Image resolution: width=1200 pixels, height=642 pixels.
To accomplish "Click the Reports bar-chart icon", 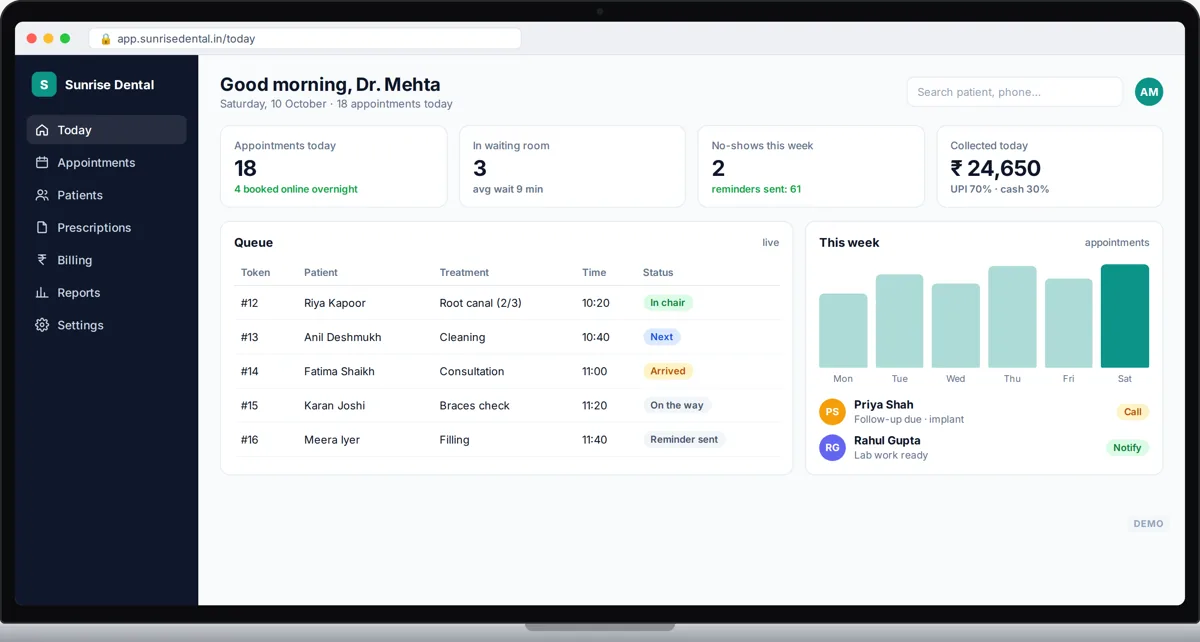I will [42, 292].
